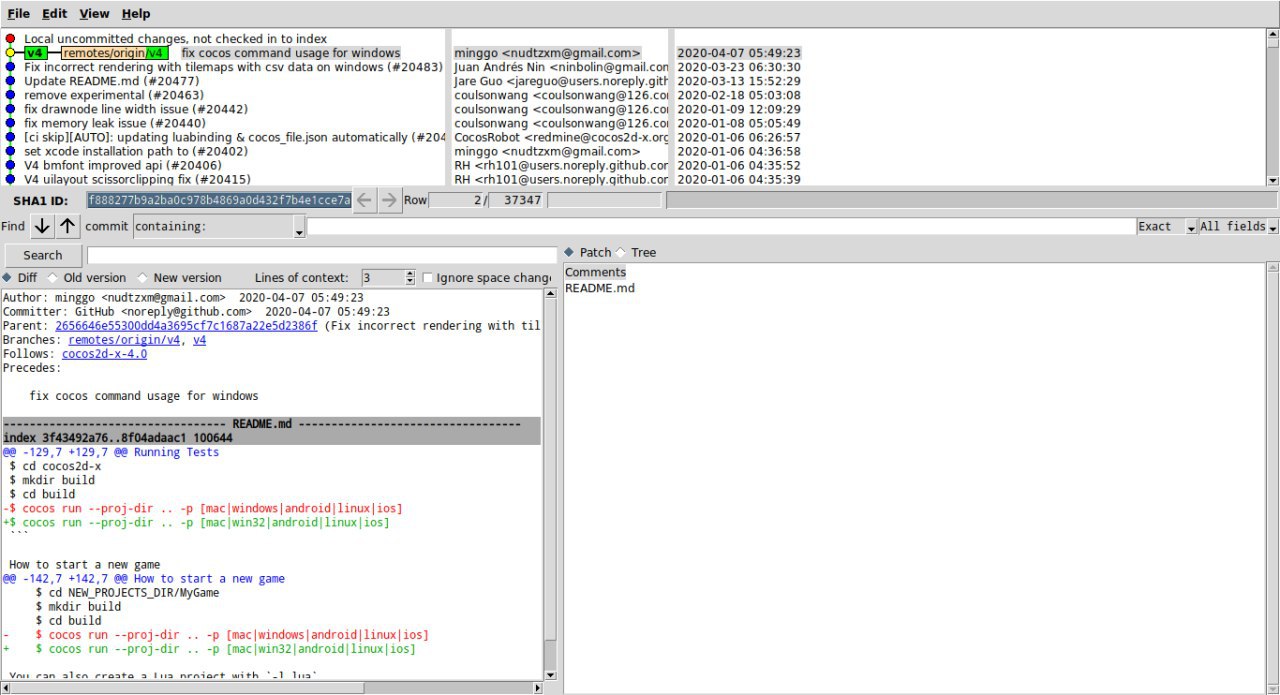Click the find previous up-arrow button
The width and height of the screenshot is (1280, 695).
tap(67, 226)
